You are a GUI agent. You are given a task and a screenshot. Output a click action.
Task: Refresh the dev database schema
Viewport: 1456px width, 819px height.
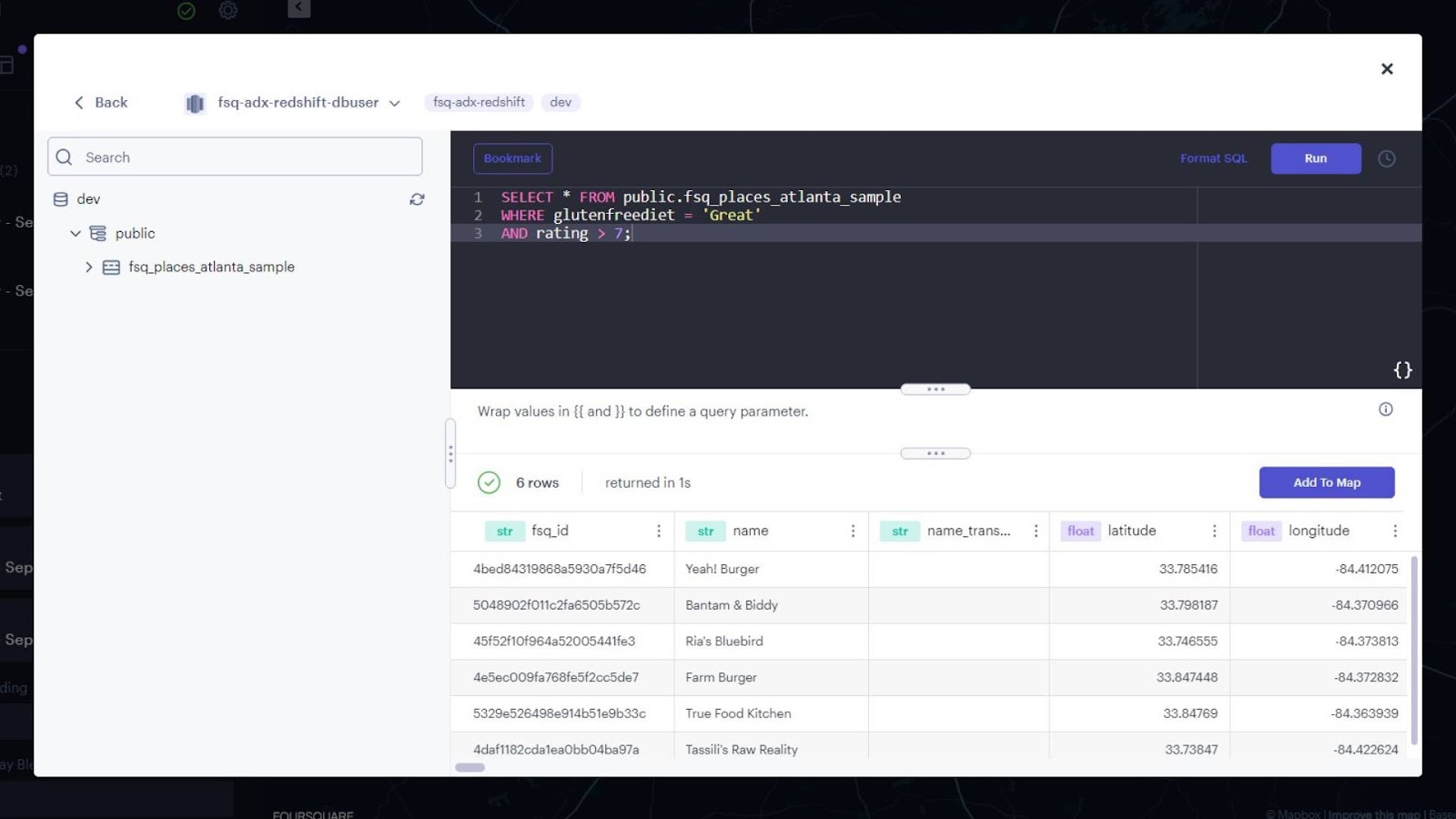pos(417,199)
